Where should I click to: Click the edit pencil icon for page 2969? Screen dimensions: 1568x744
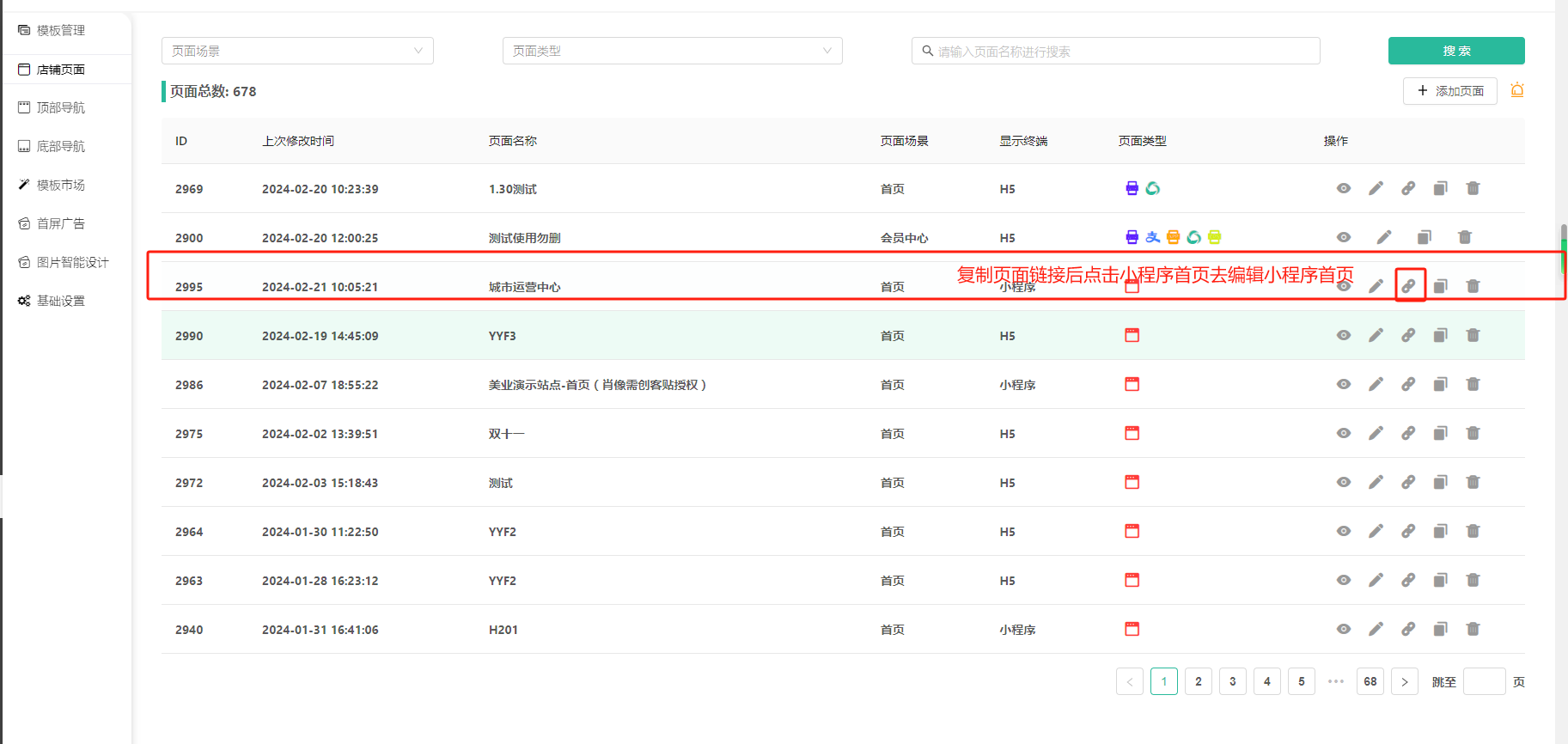[1376, 188]
